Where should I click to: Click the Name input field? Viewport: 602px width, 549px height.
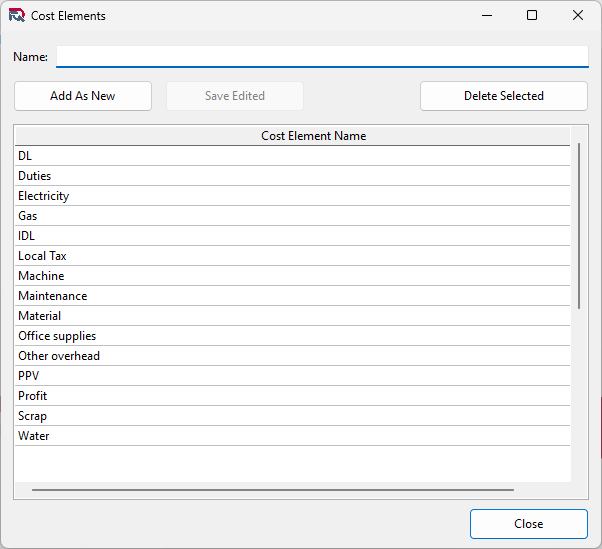point(322,57)
